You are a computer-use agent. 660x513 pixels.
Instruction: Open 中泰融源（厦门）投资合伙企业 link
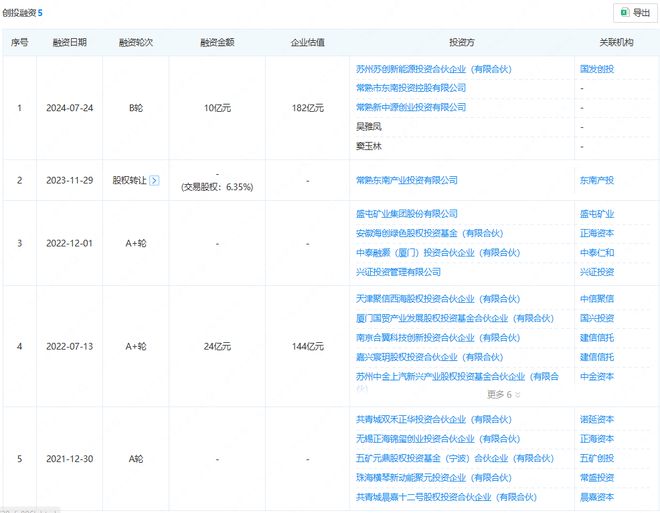(x=438, y=253)
